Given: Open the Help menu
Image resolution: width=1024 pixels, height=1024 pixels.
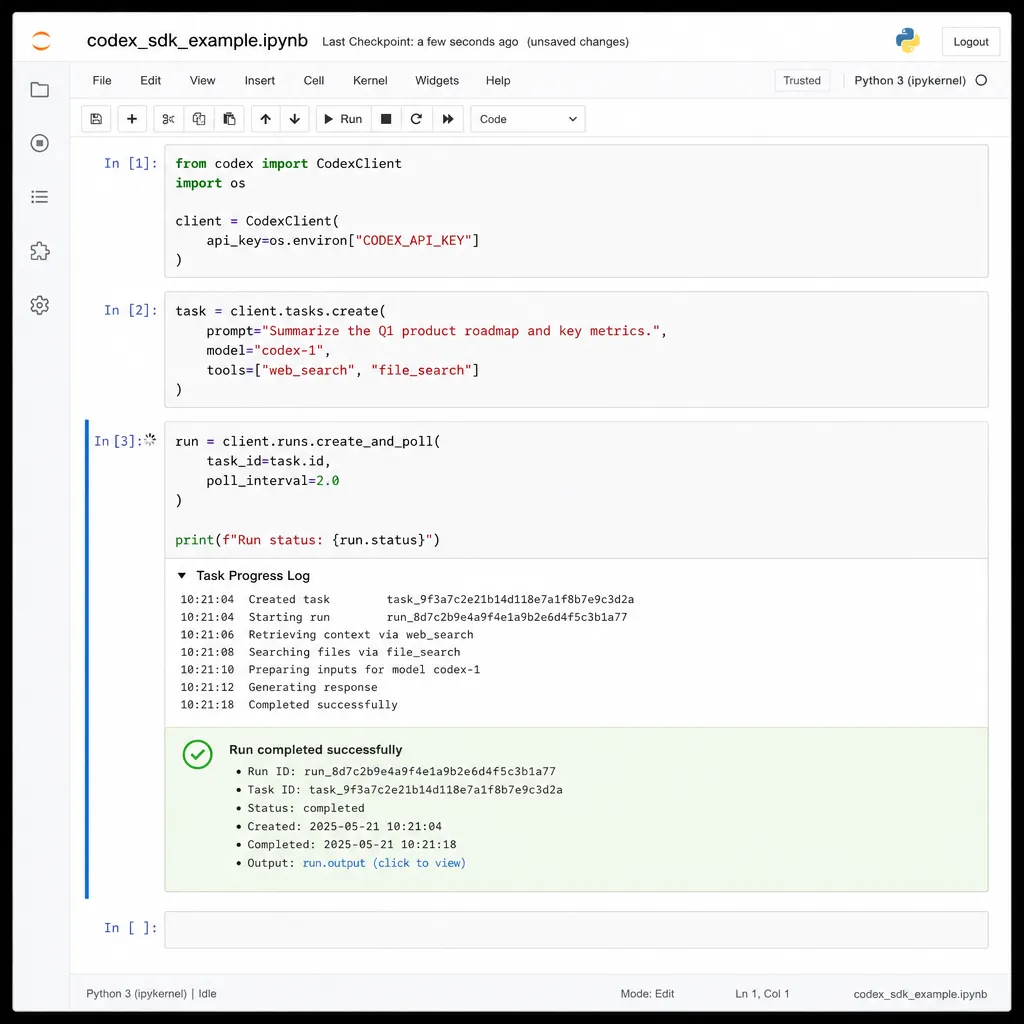Looking at the screenshot, I should coord(498,80).
